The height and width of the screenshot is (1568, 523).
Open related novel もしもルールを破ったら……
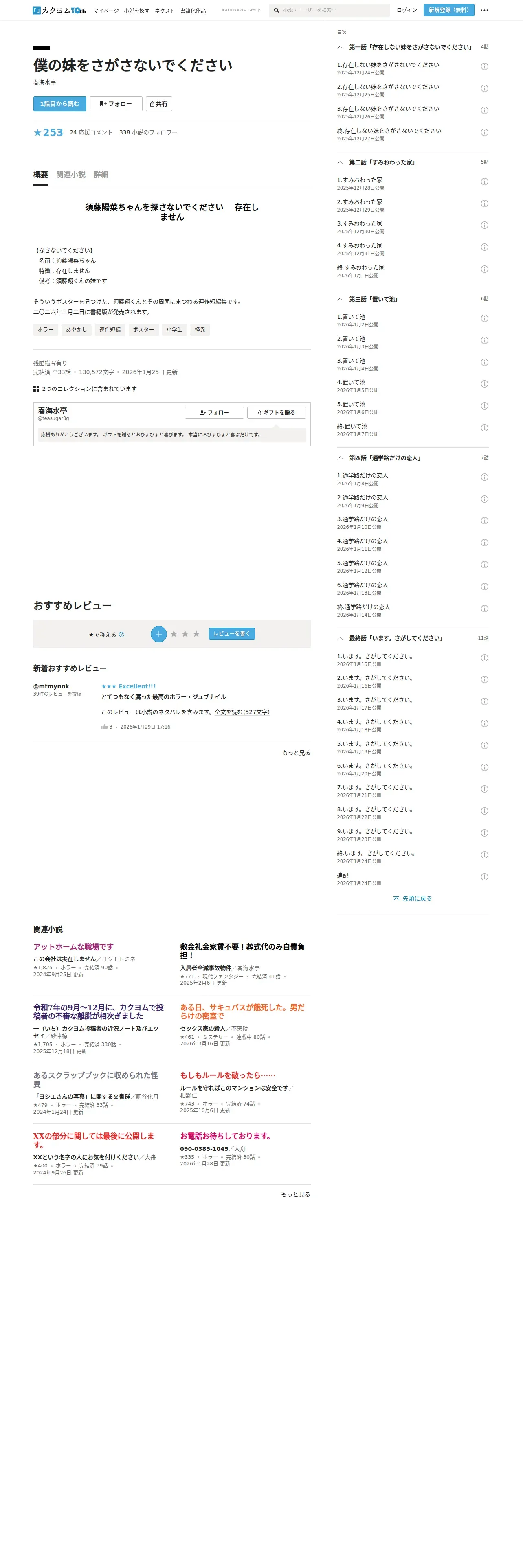click(x=228, y=1075)
